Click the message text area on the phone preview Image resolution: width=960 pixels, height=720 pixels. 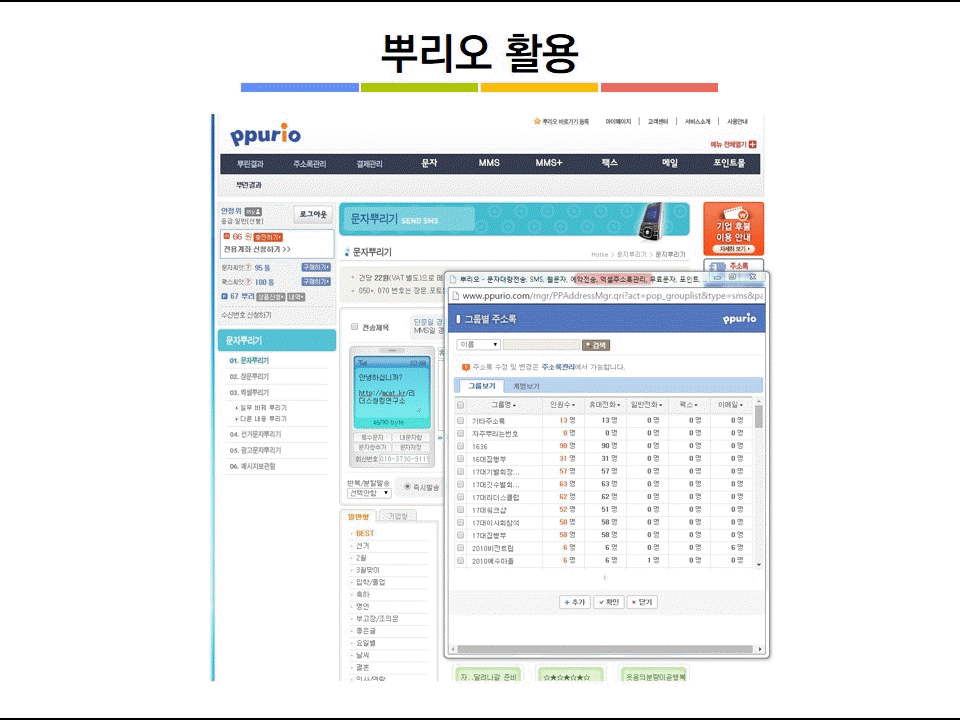coord(392,393)
